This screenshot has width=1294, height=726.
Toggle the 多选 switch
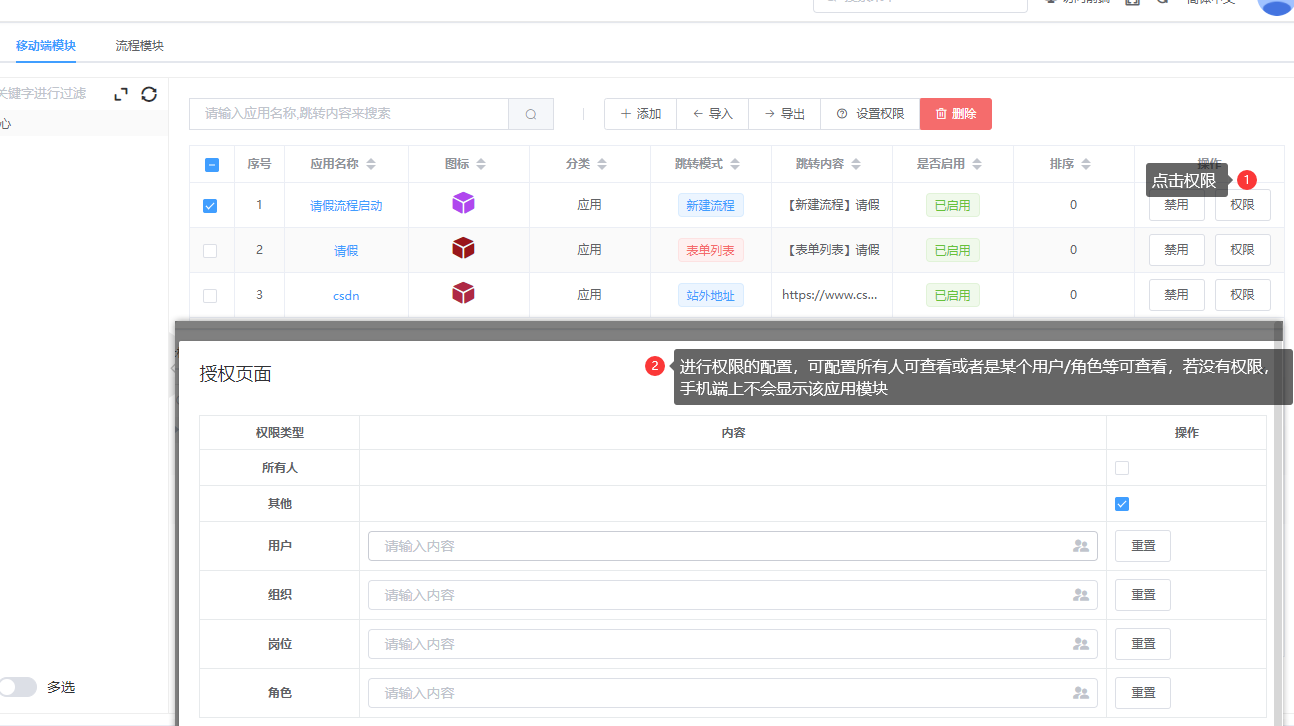click(x=19, y=687)
